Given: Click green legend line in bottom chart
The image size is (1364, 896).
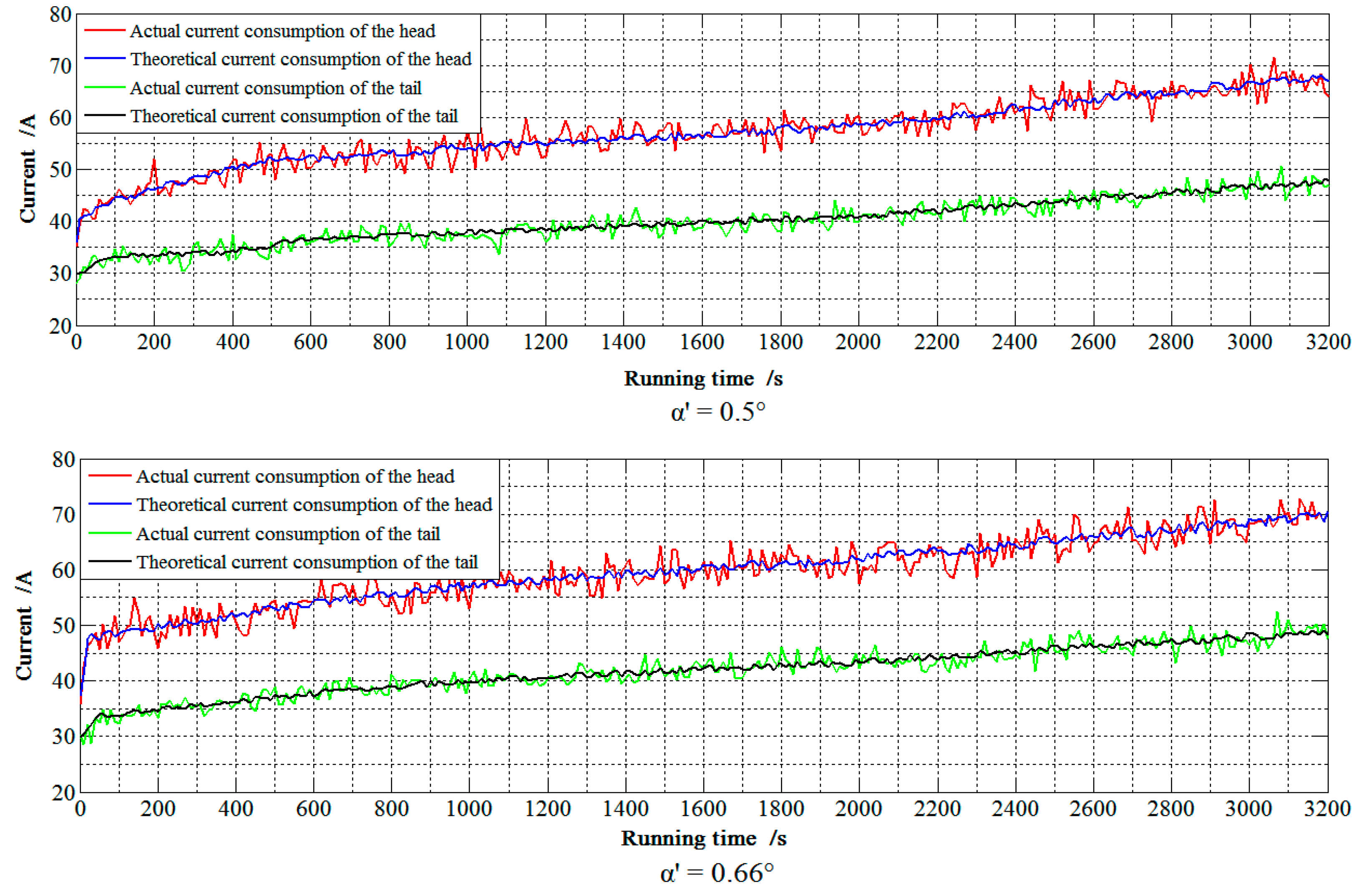Looking at the screenshot, I should tap(110, 533).
